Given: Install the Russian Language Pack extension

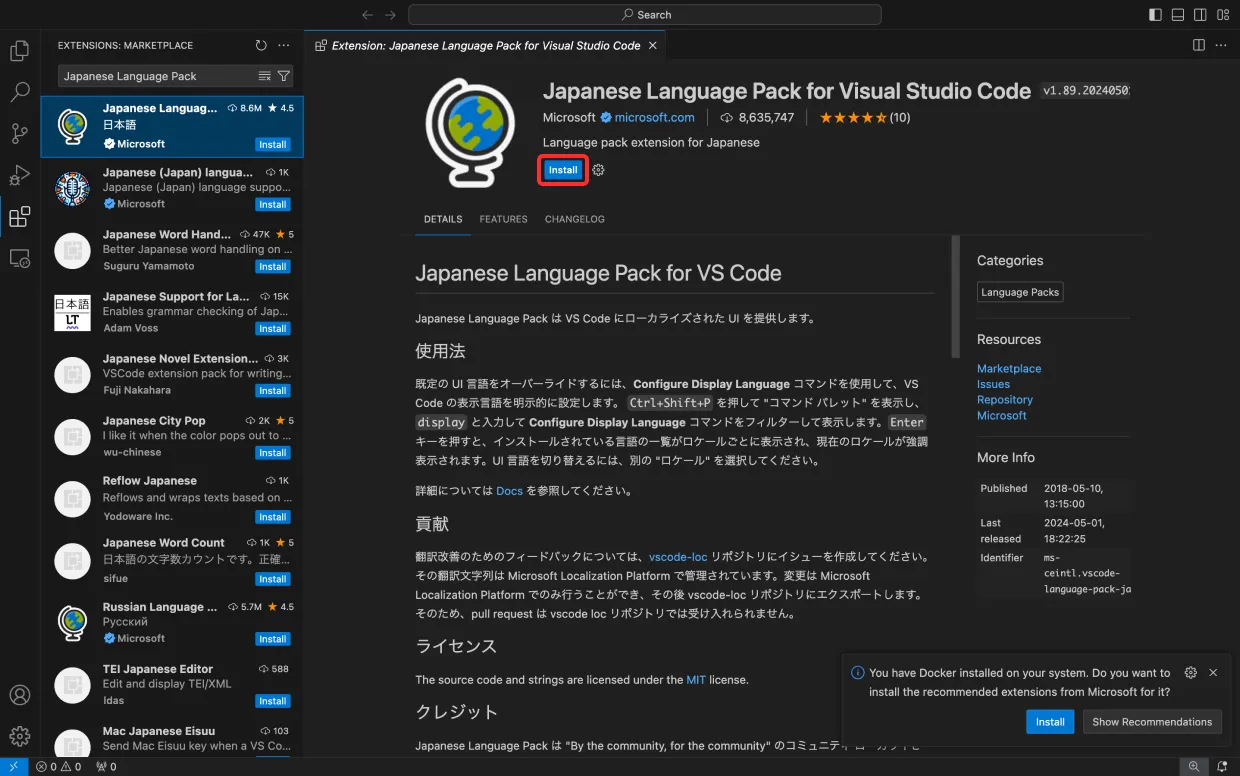Looking at the screenshot, I should tap(273, 639).
